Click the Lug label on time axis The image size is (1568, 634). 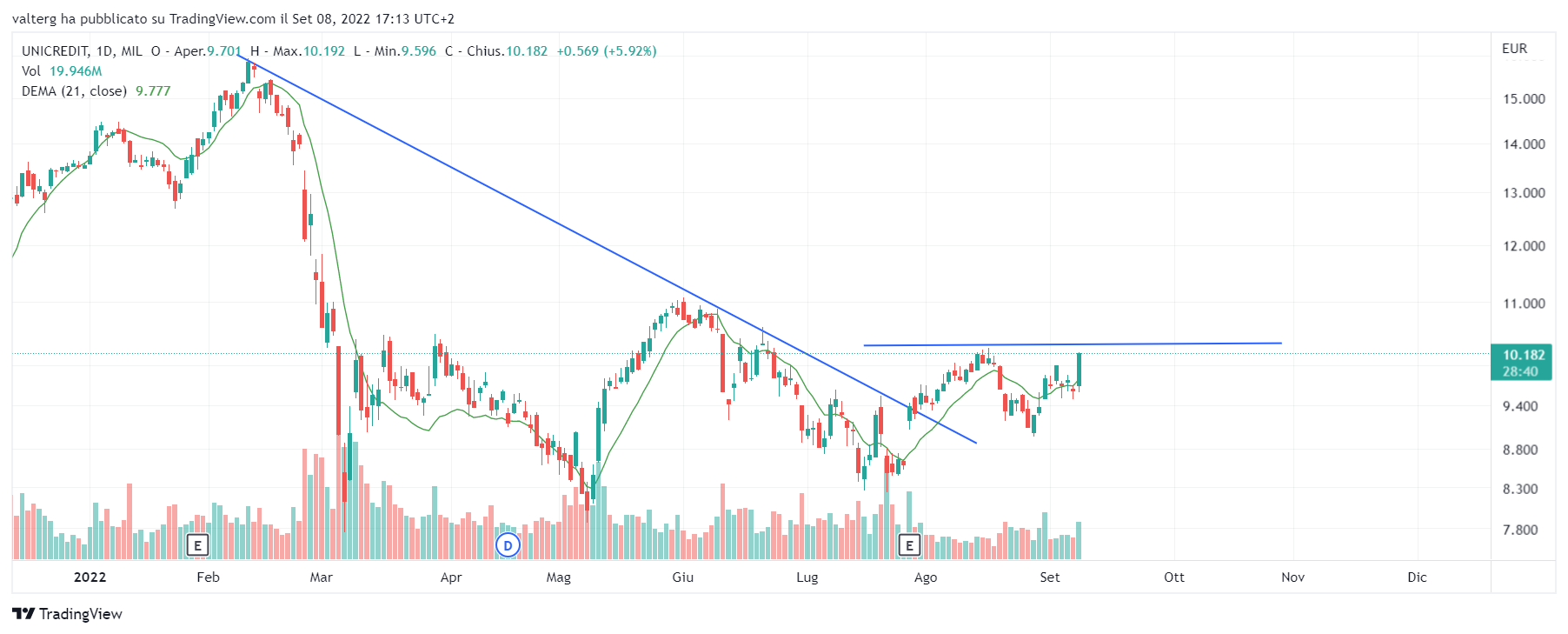(x=807, y=577)
